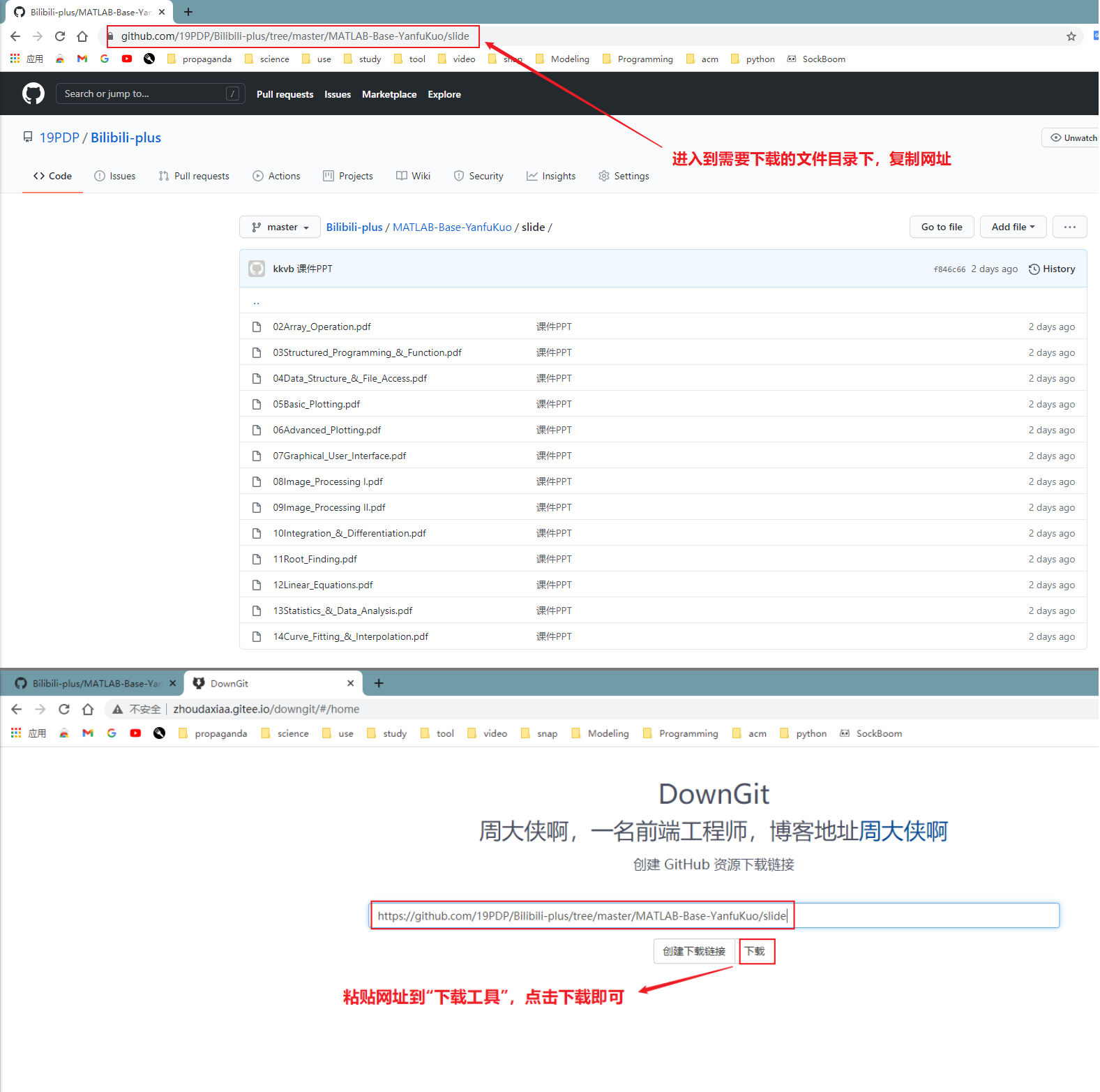Click home icon in DownGit browser toolbar
1100x1092 pixels.
coord(88,709)
